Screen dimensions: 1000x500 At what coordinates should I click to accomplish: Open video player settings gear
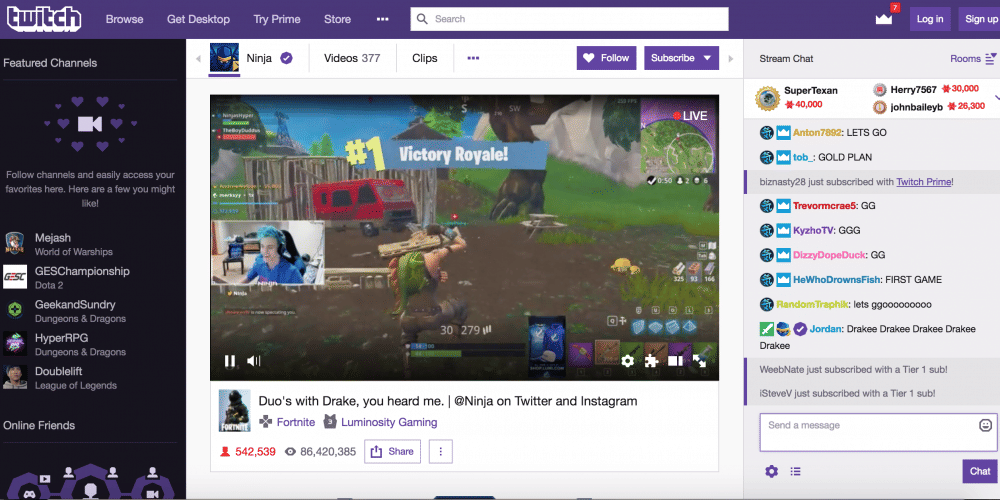(x=628, y=361)
